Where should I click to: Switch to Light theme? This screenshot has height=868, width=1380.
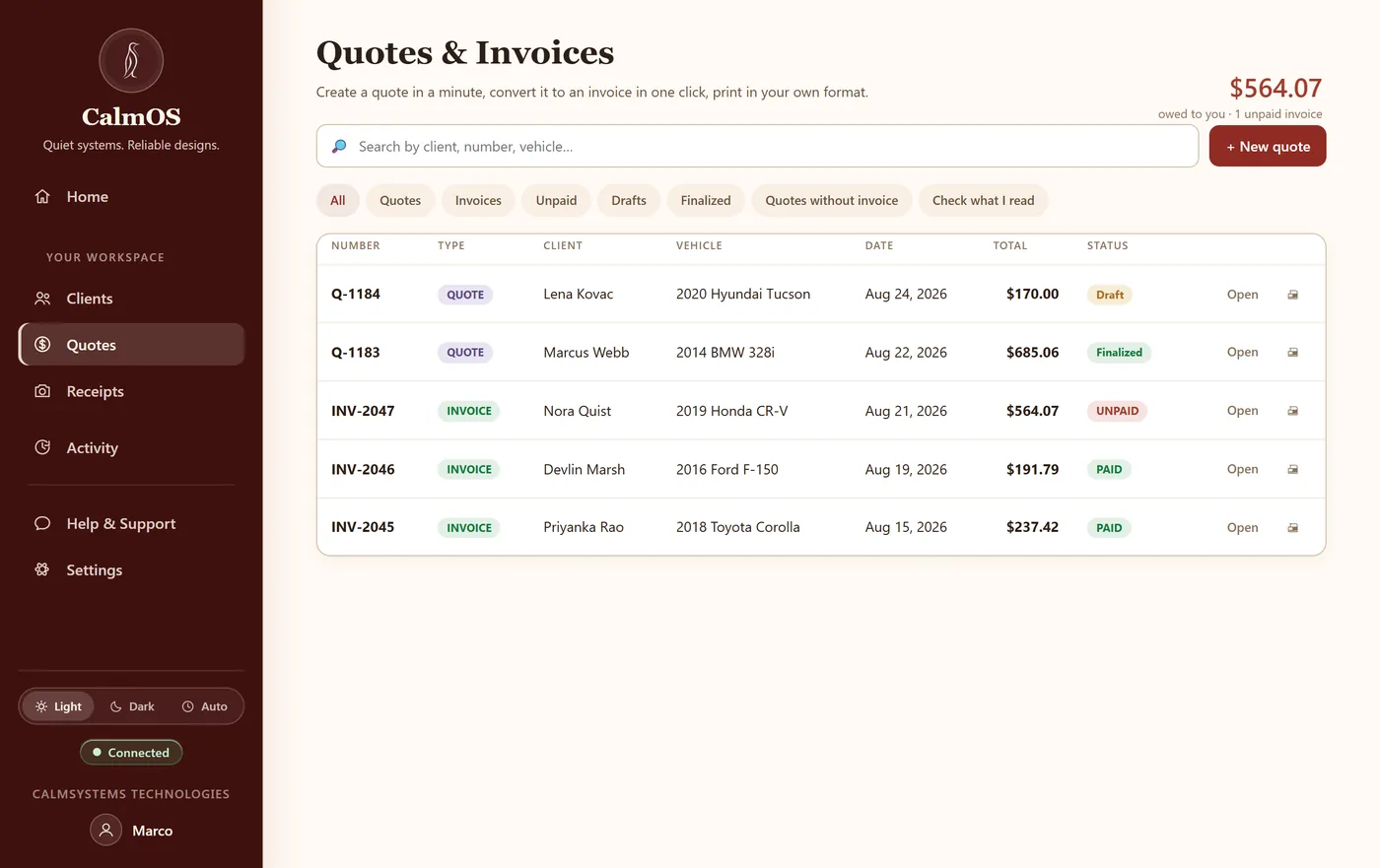pyautogui.click(x=58, y=706)
